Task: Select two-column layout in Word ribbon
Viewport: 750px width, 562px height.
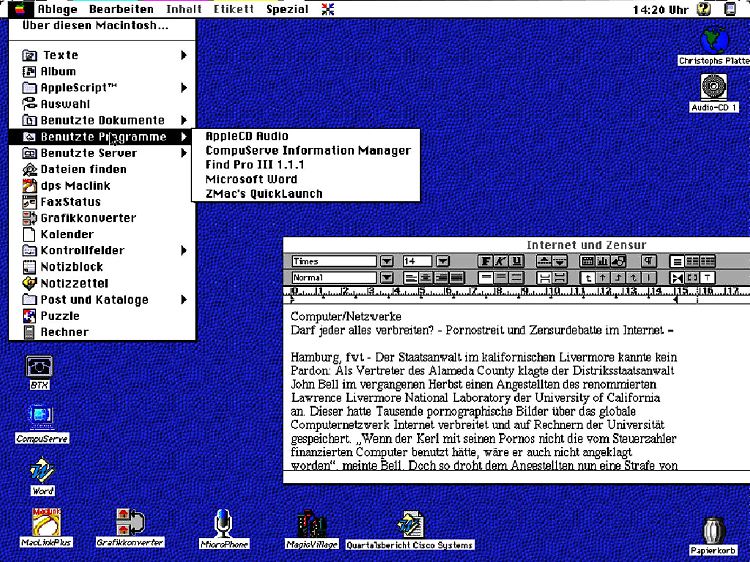Action: point(692,261)
